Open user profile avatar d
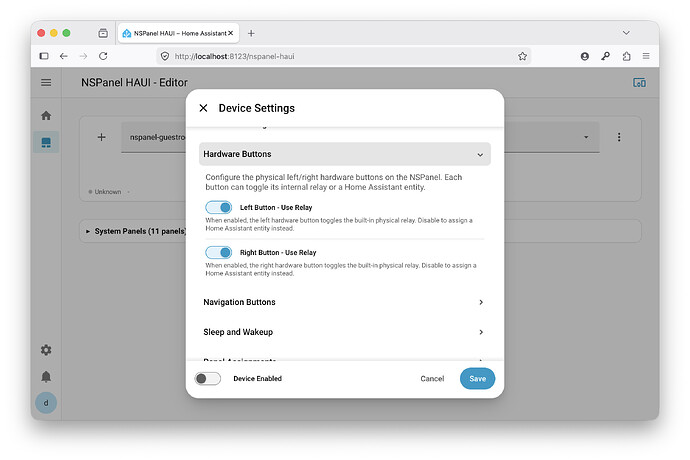Image resolution: width=690 pixels, height=460 pixels. tap(46, 403)
